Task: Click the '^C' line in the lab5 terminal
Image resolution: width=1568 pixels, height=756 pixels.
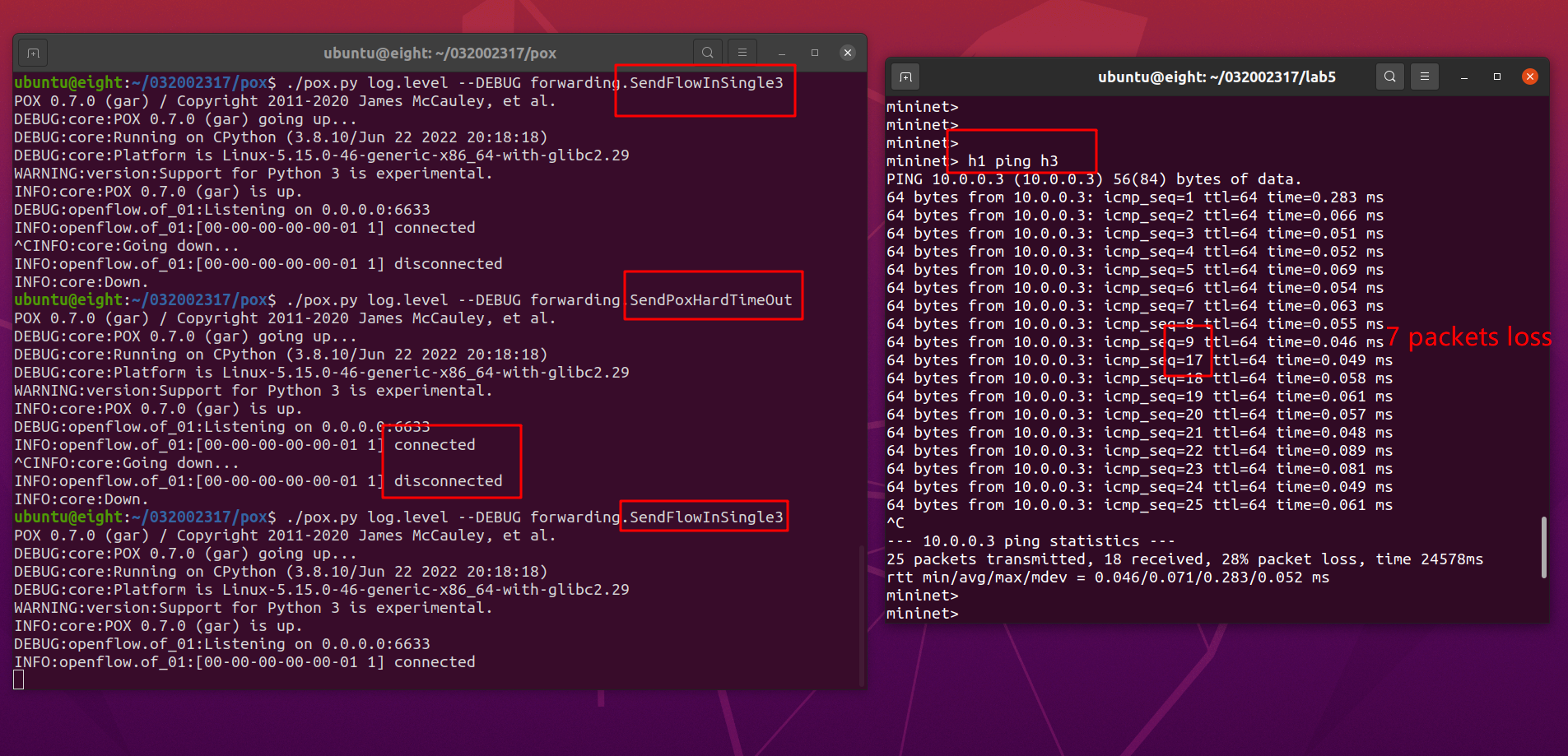Action: pyautogui.click(x=896, y=523)
